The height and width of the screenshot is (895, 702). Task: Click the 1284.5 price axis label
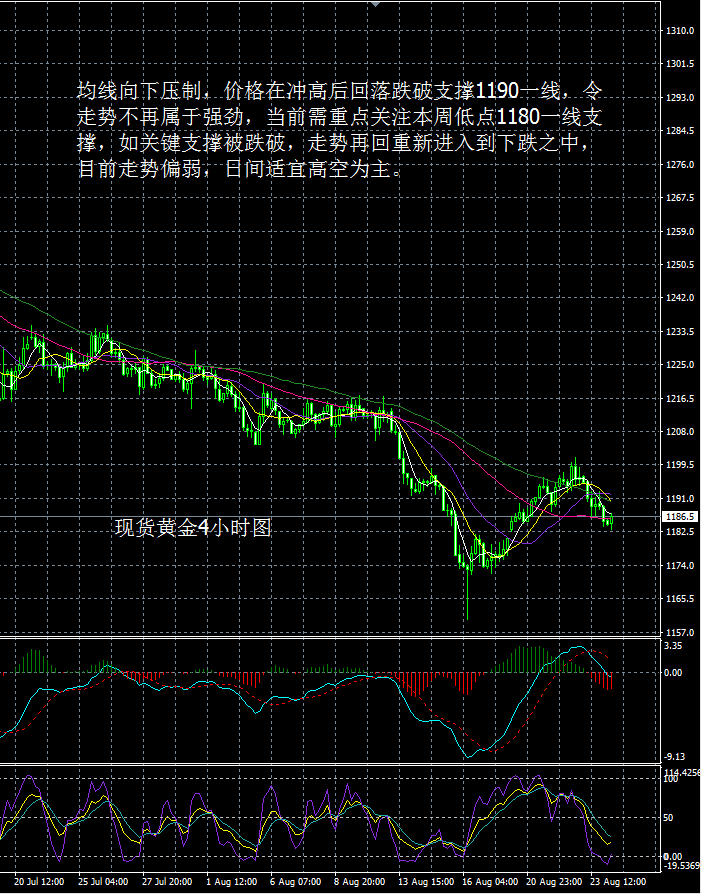tap(680, 131)
